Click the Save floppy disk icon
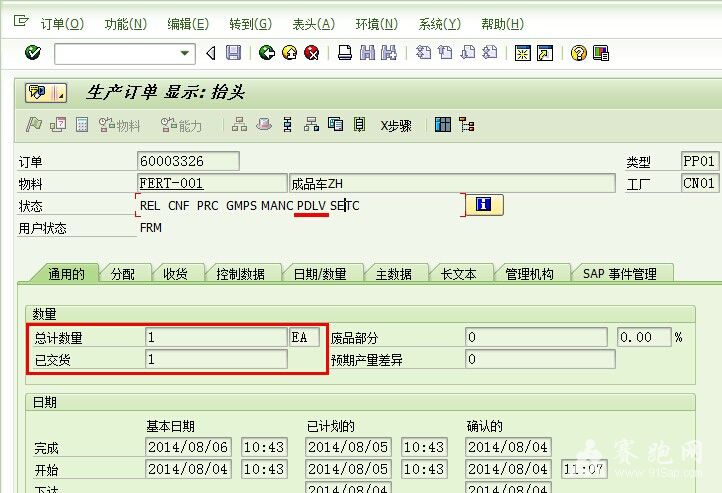 233,53
